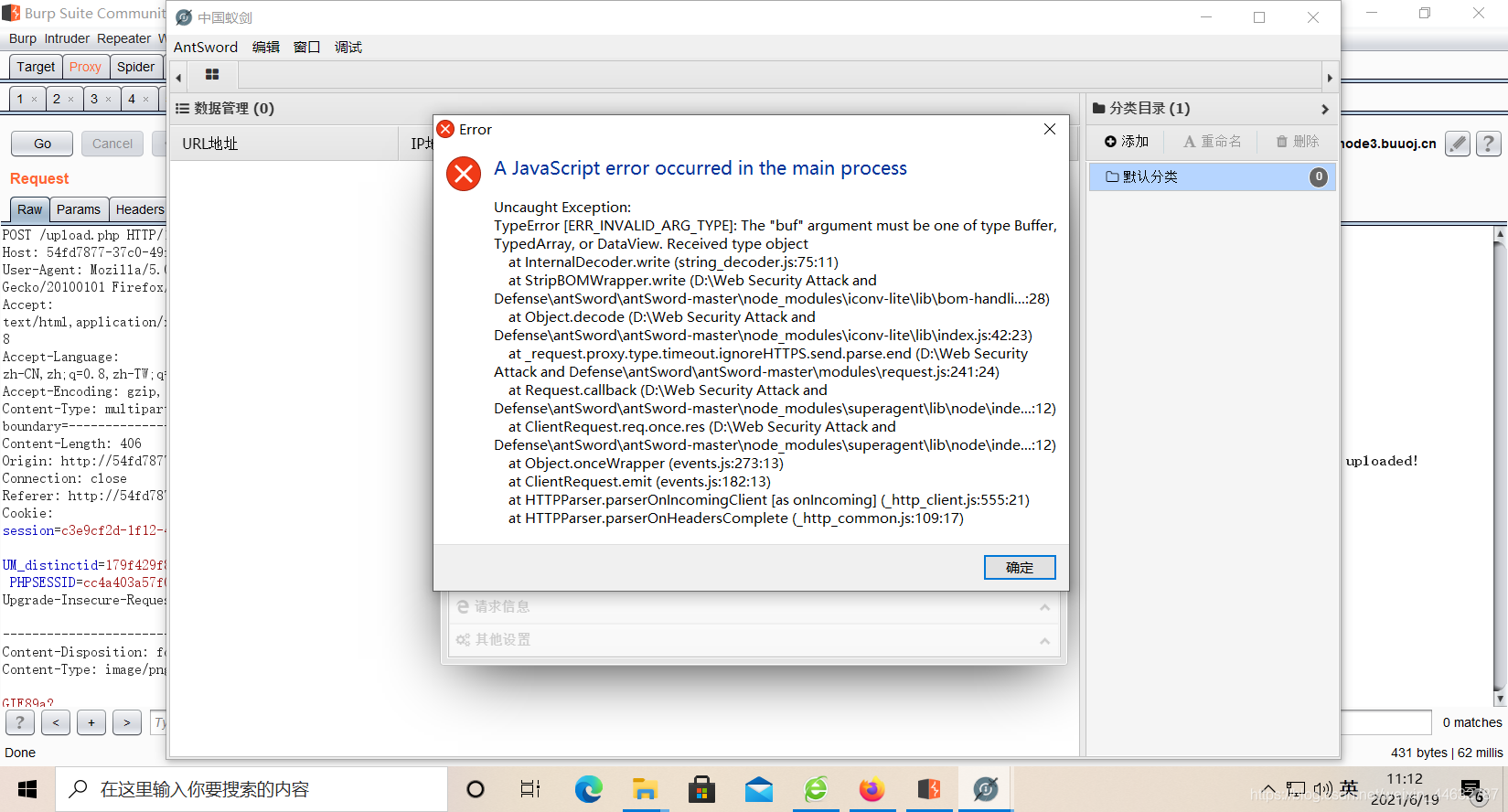This screenshot has width=1508, height=812.
Task: Open notification center icon
Action: click(x=1471, y=790)
